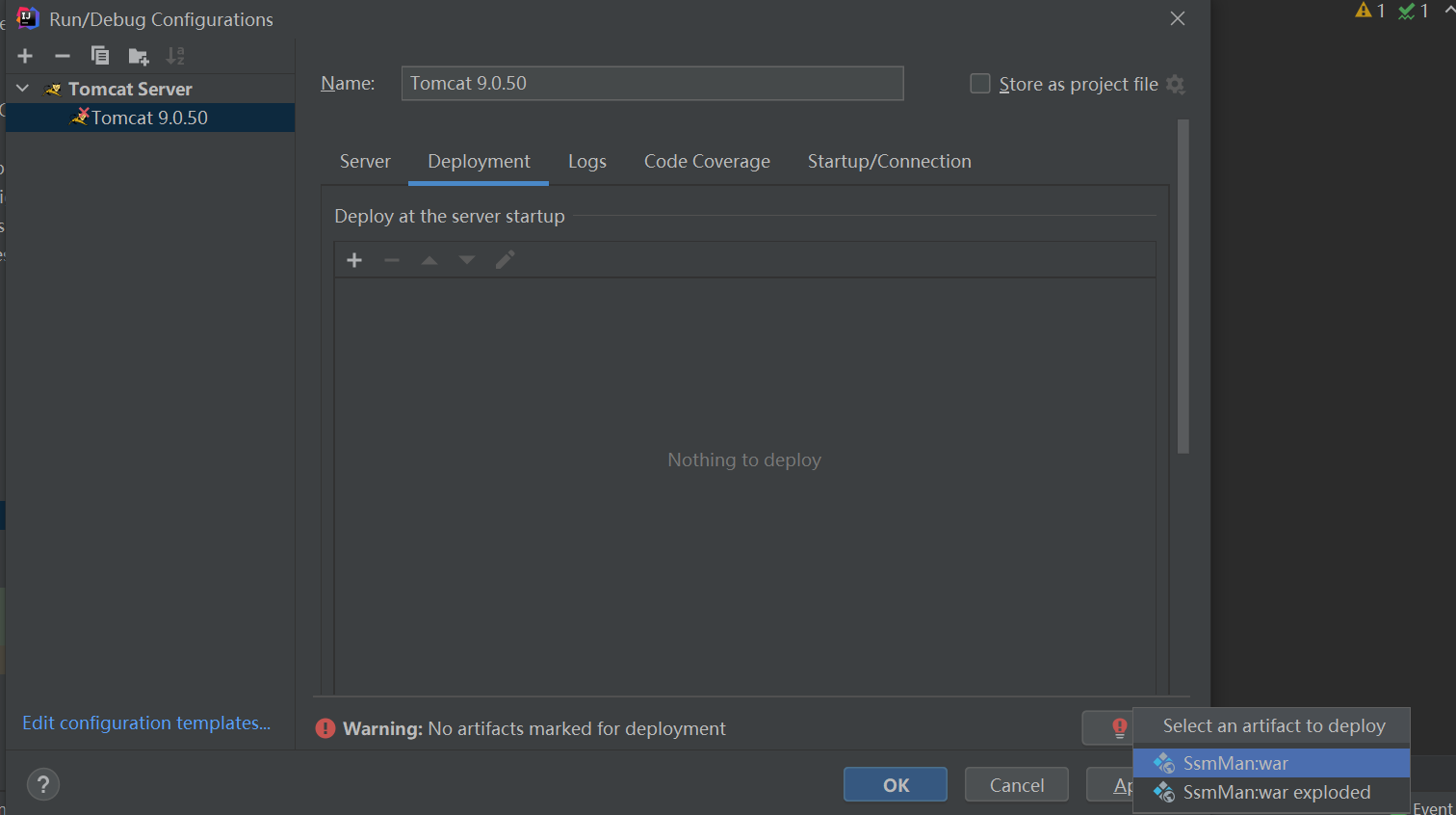Click the Fix button with red bulb
The height and width of the screenshot is (815, 1456).
point(1108,727)
